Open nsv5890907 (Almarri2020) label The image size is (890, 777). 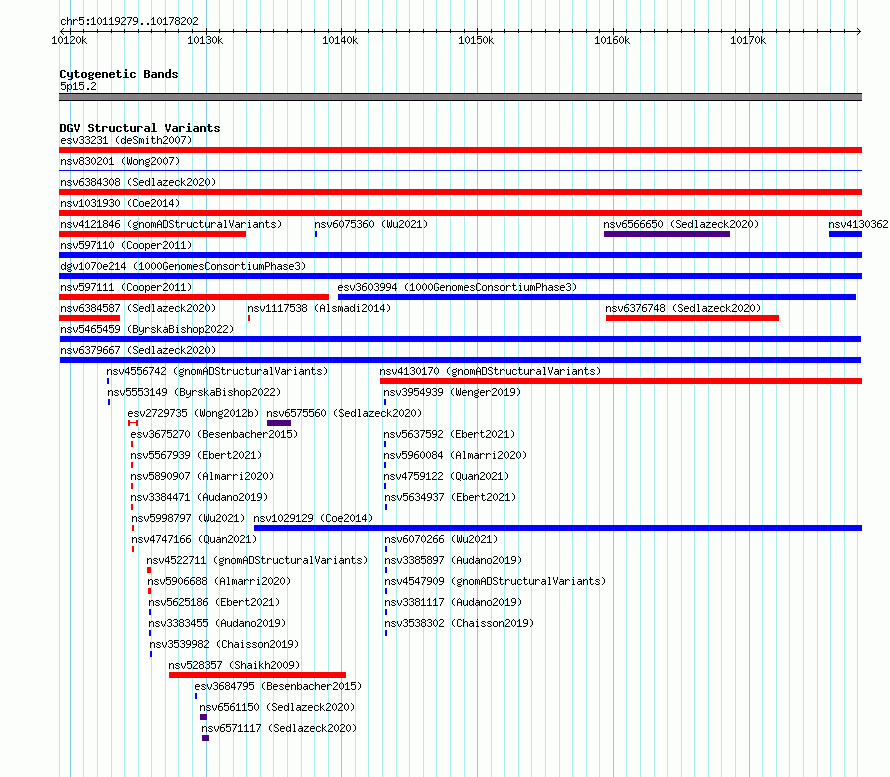pyautogui.click(x=202, y=476)
